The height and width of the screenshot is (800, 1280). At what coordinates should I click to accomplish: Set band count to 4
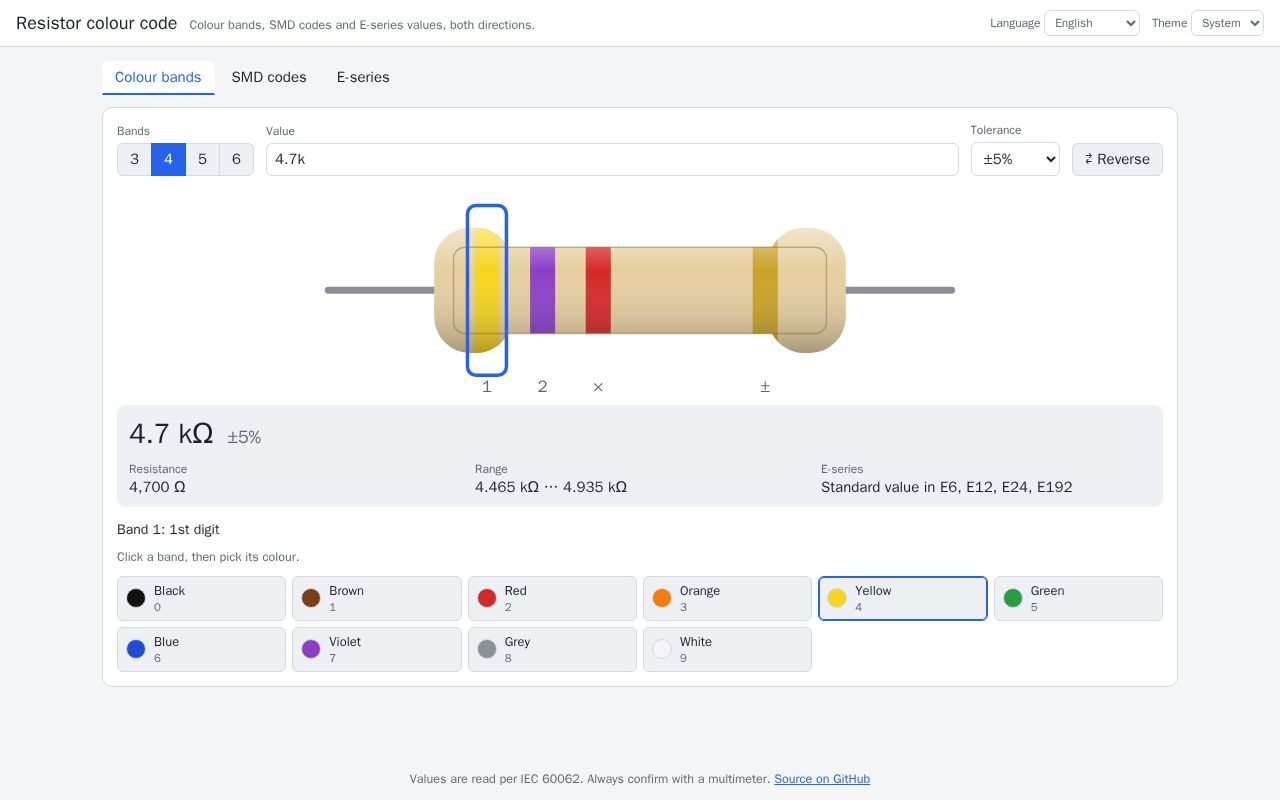pyautogui.click(x=168, y=159)
